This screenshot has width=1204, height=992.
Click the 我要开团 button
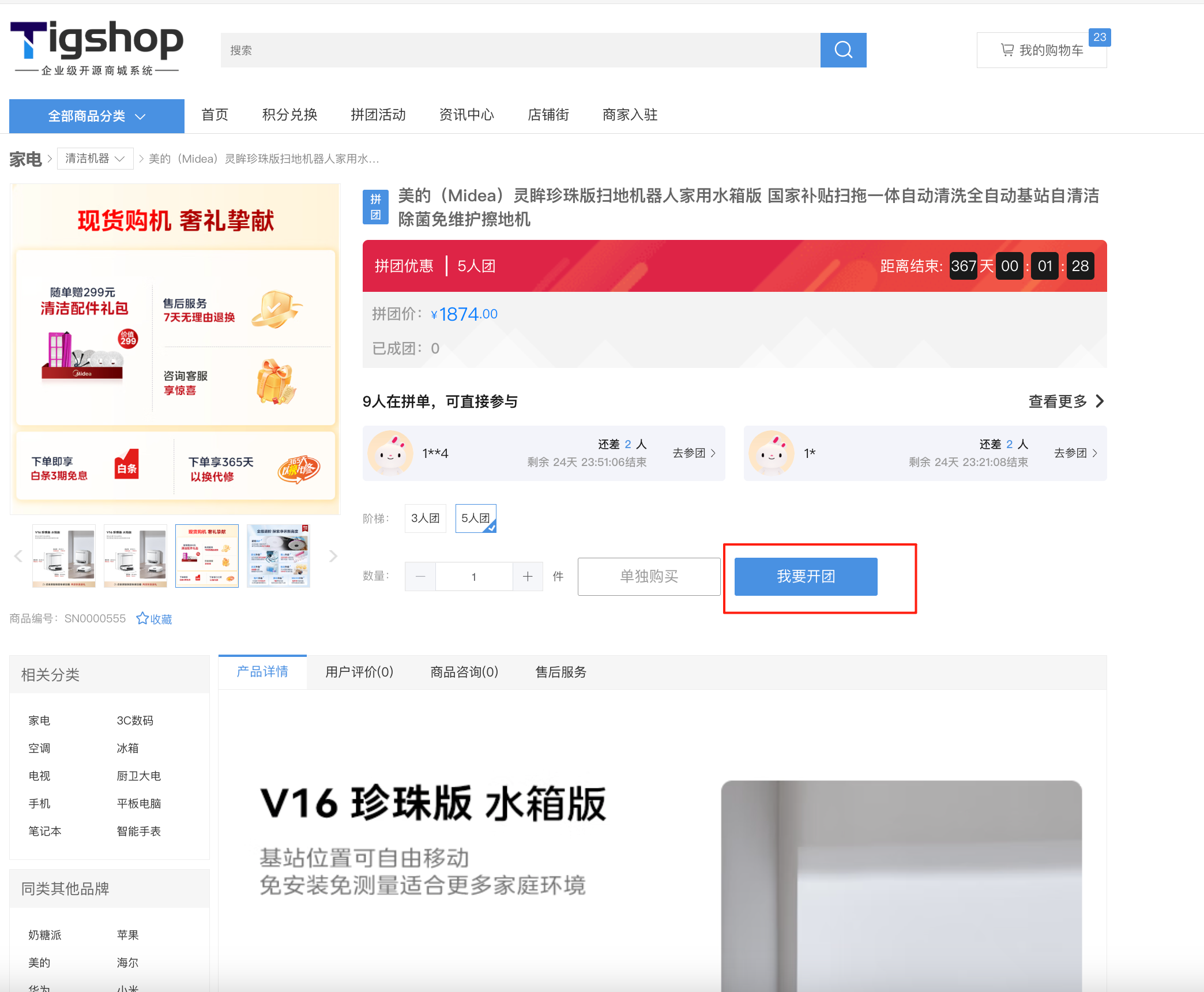point(806,576)
